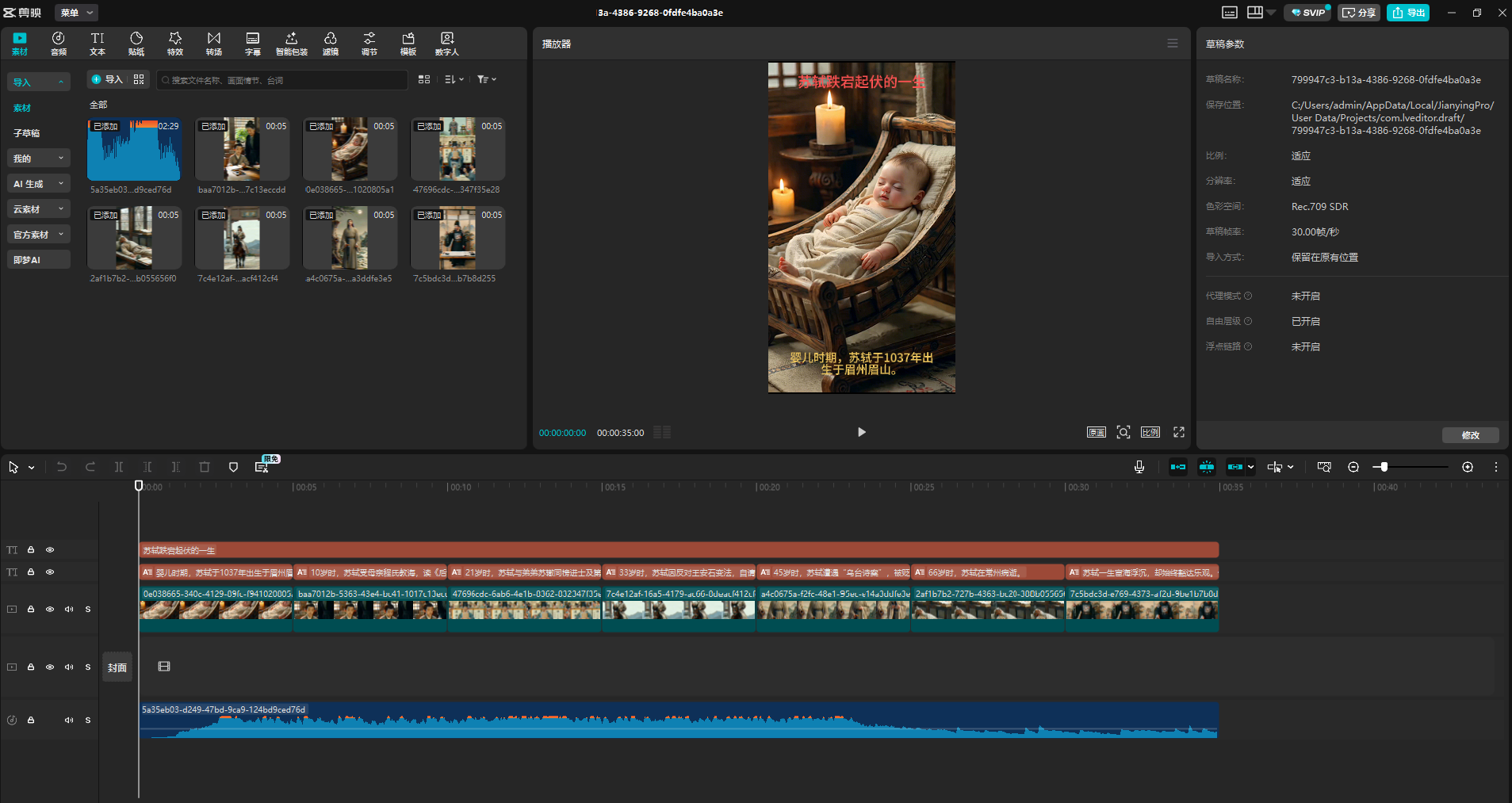1512x803 pixels.
Task: Lock the main video track
Action: pyautogui.click(x=31, y=609)
